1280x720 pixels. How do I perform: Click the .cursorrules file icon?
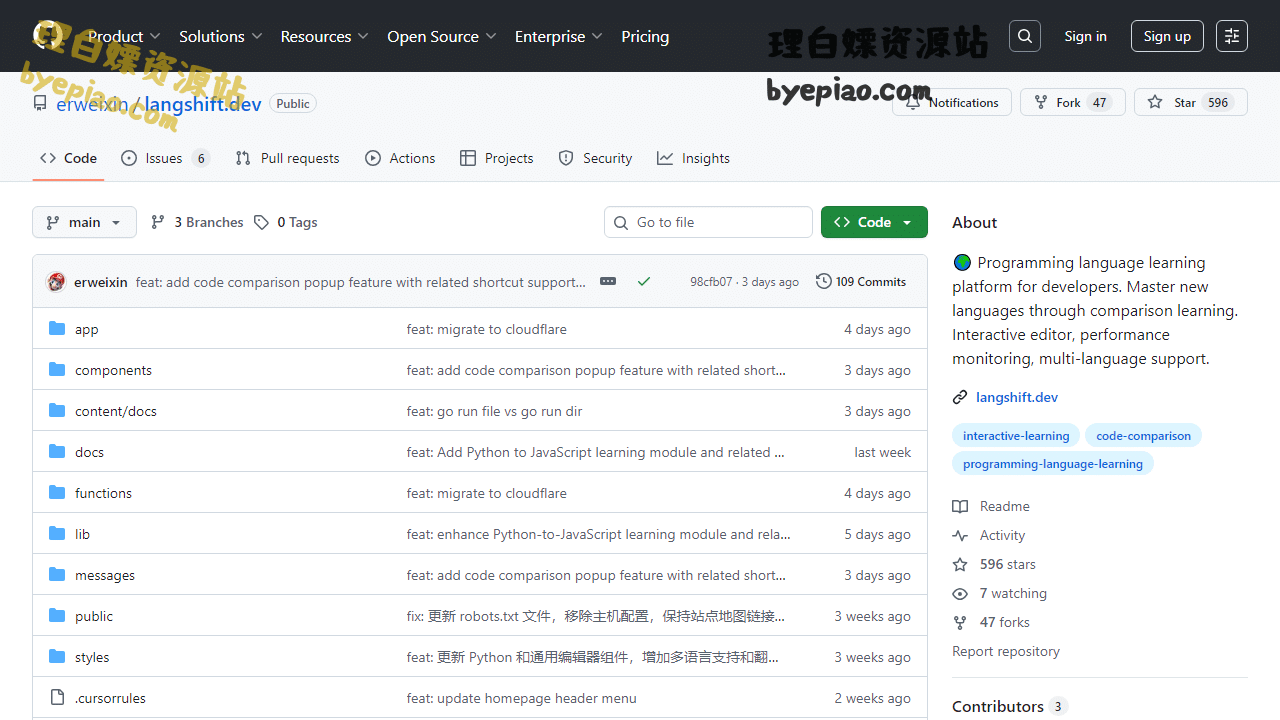click(x=57, y=698)
